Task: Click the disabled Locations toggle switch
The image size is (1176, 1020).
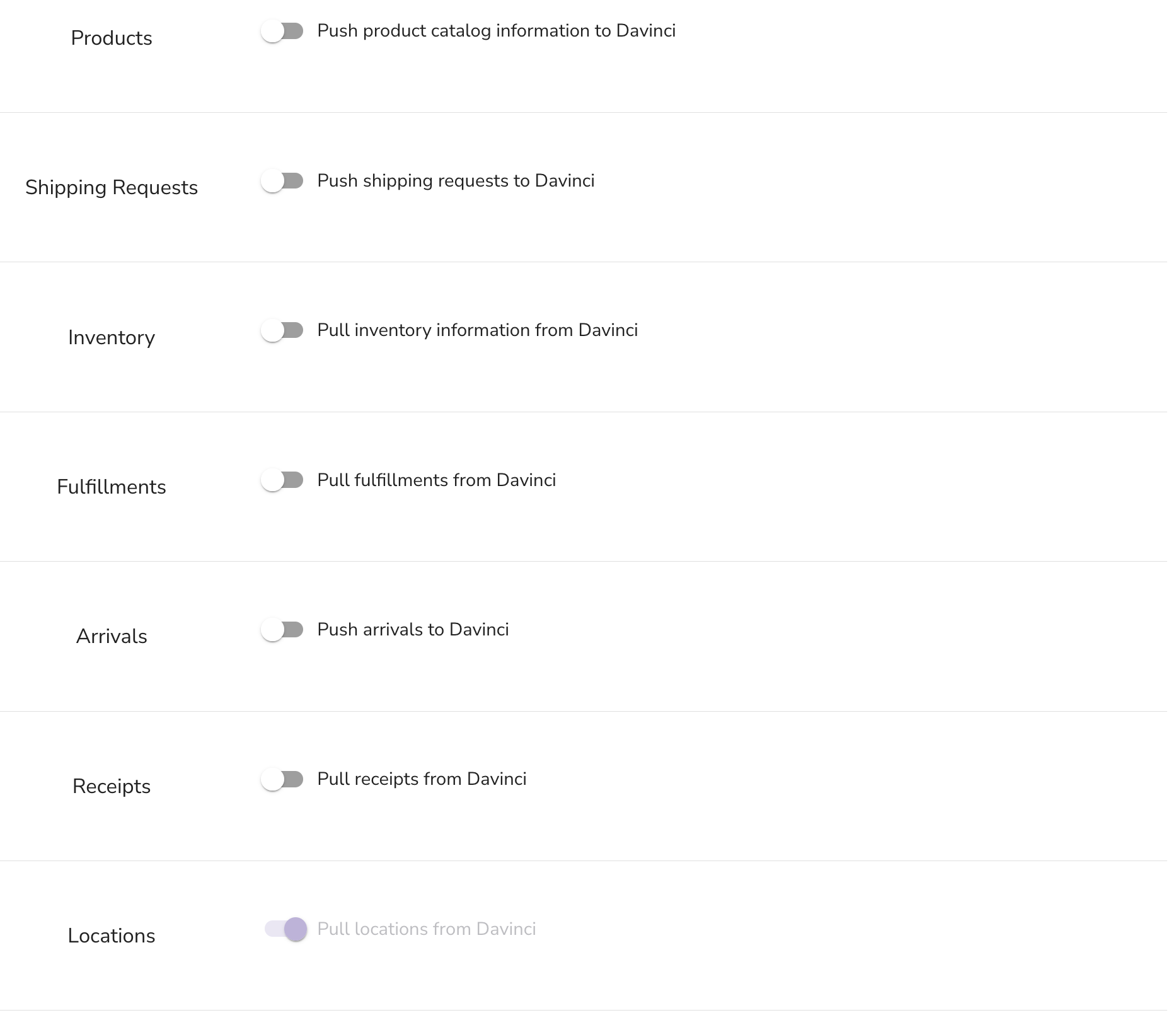Action: (286, 929)
